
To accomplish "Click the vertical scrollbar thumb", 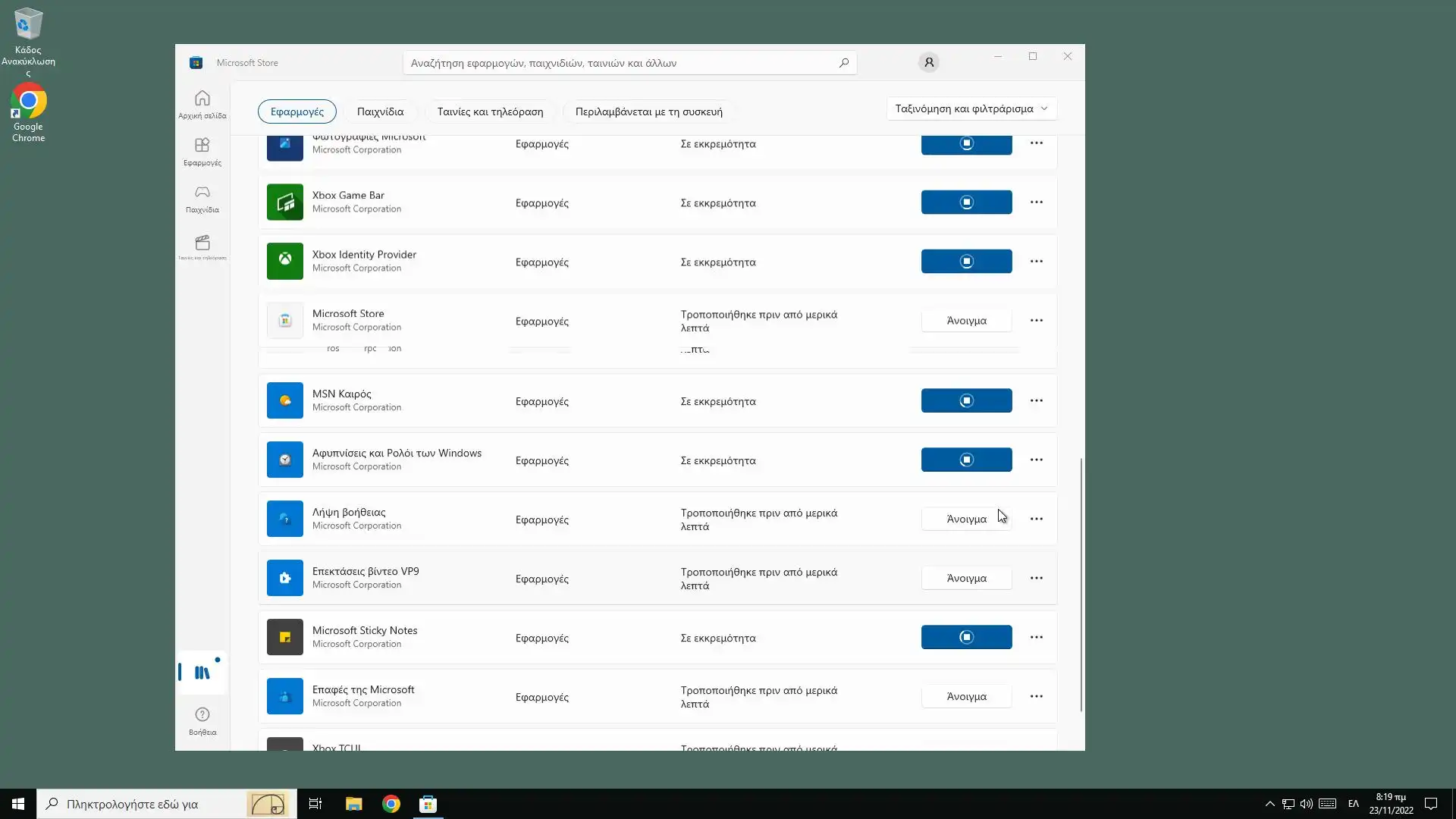I will tap(1081, 584).
